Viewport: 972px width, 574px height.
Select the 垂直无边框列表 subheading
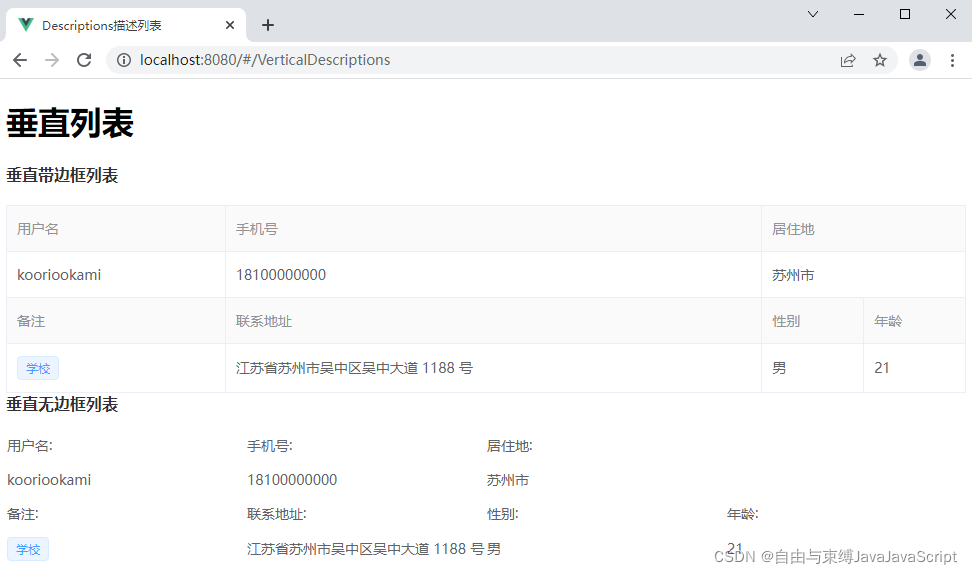(62, 405)
